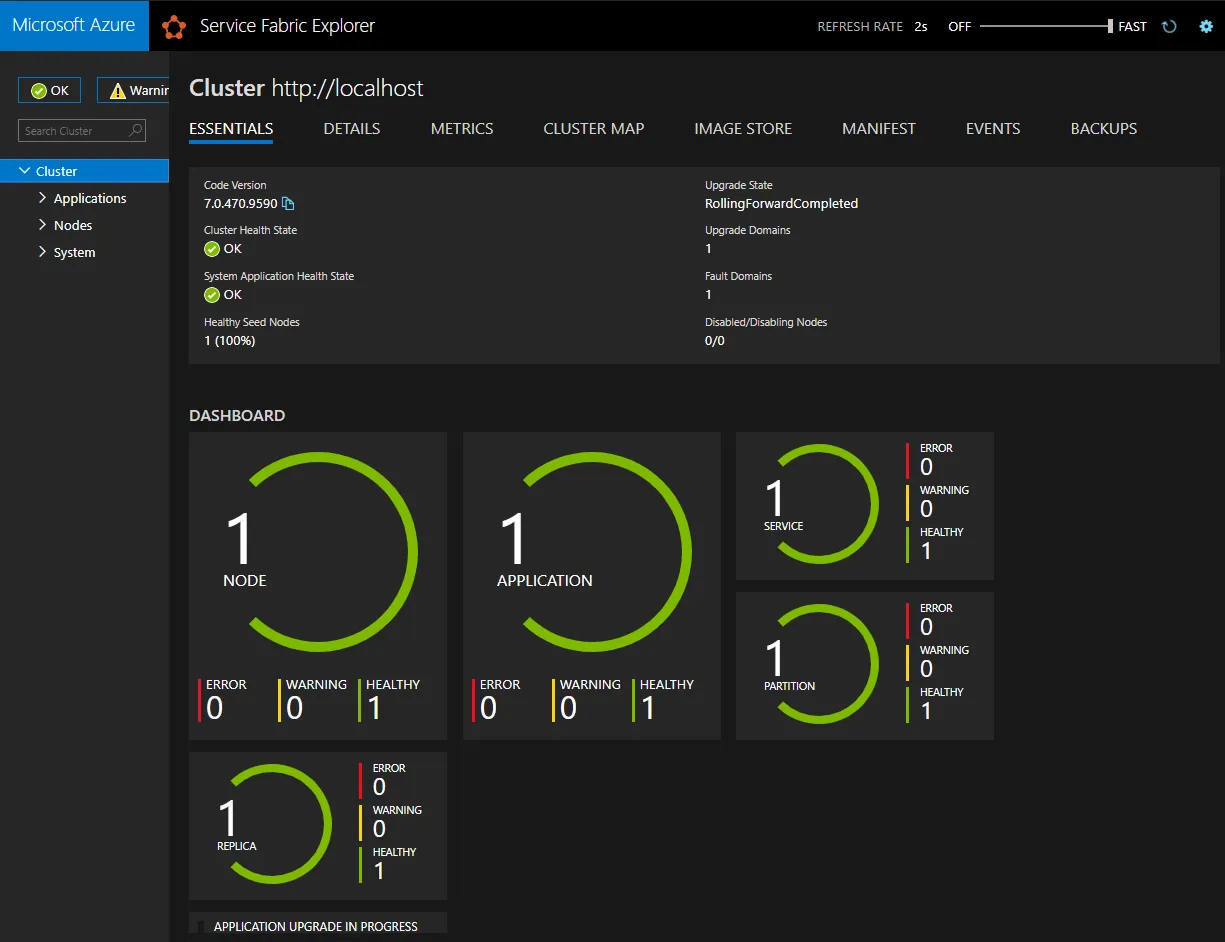Open the Backups tab
Screen dimensions: 1225x942
(1104, 129)
